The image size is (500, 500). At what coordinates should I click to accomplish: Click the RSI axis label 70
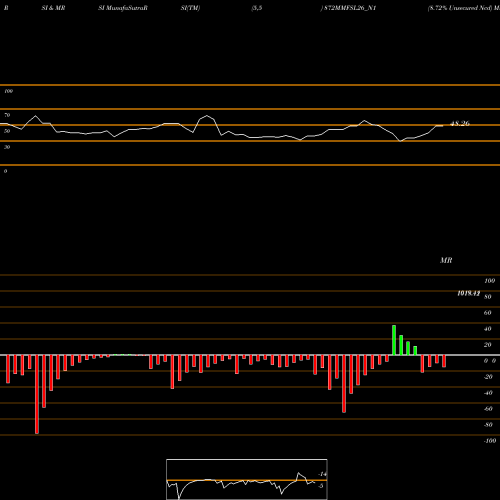7,115
